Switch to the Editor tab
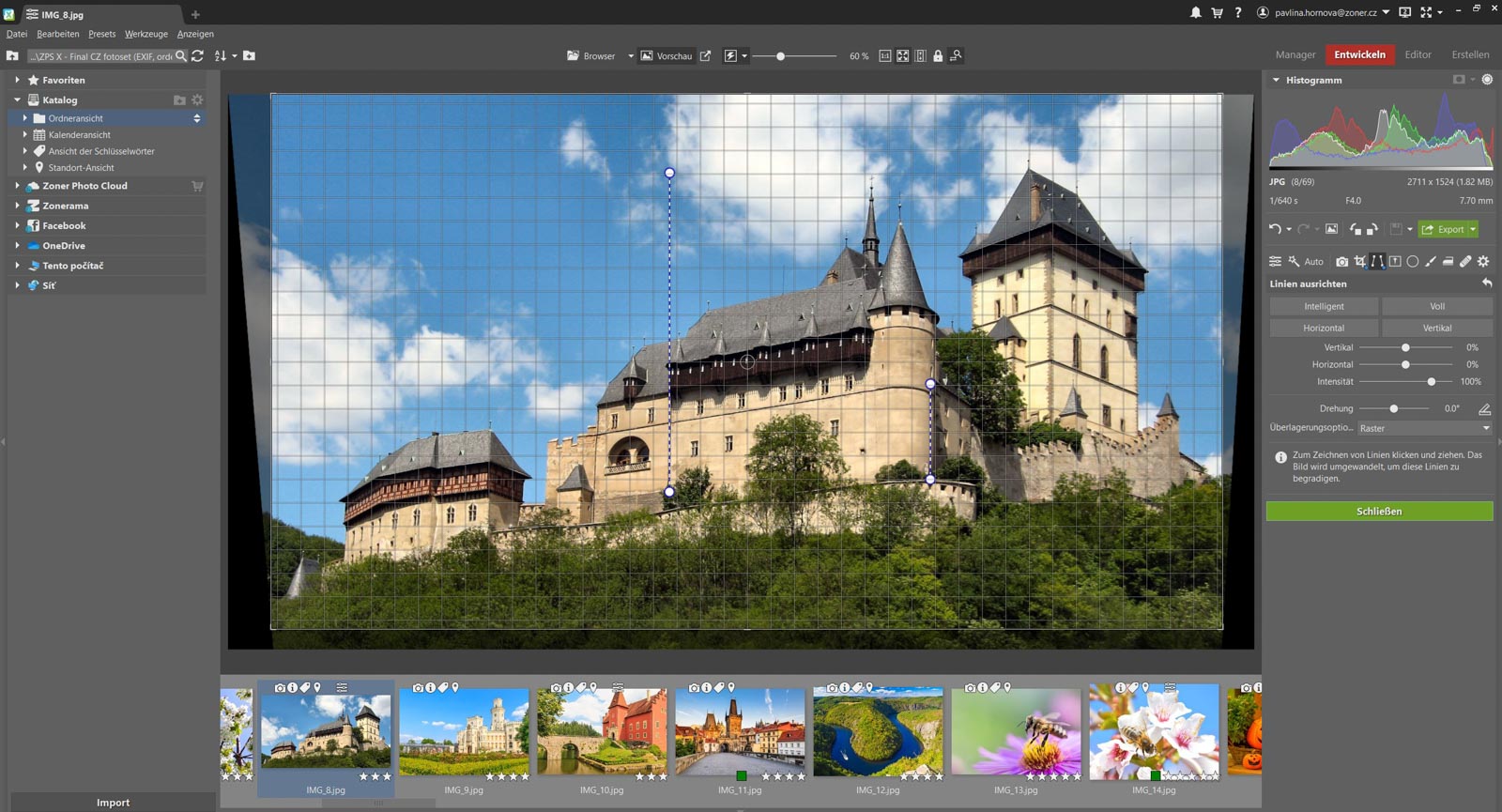Screen dimensions: 1502x812 [1418, 54]
